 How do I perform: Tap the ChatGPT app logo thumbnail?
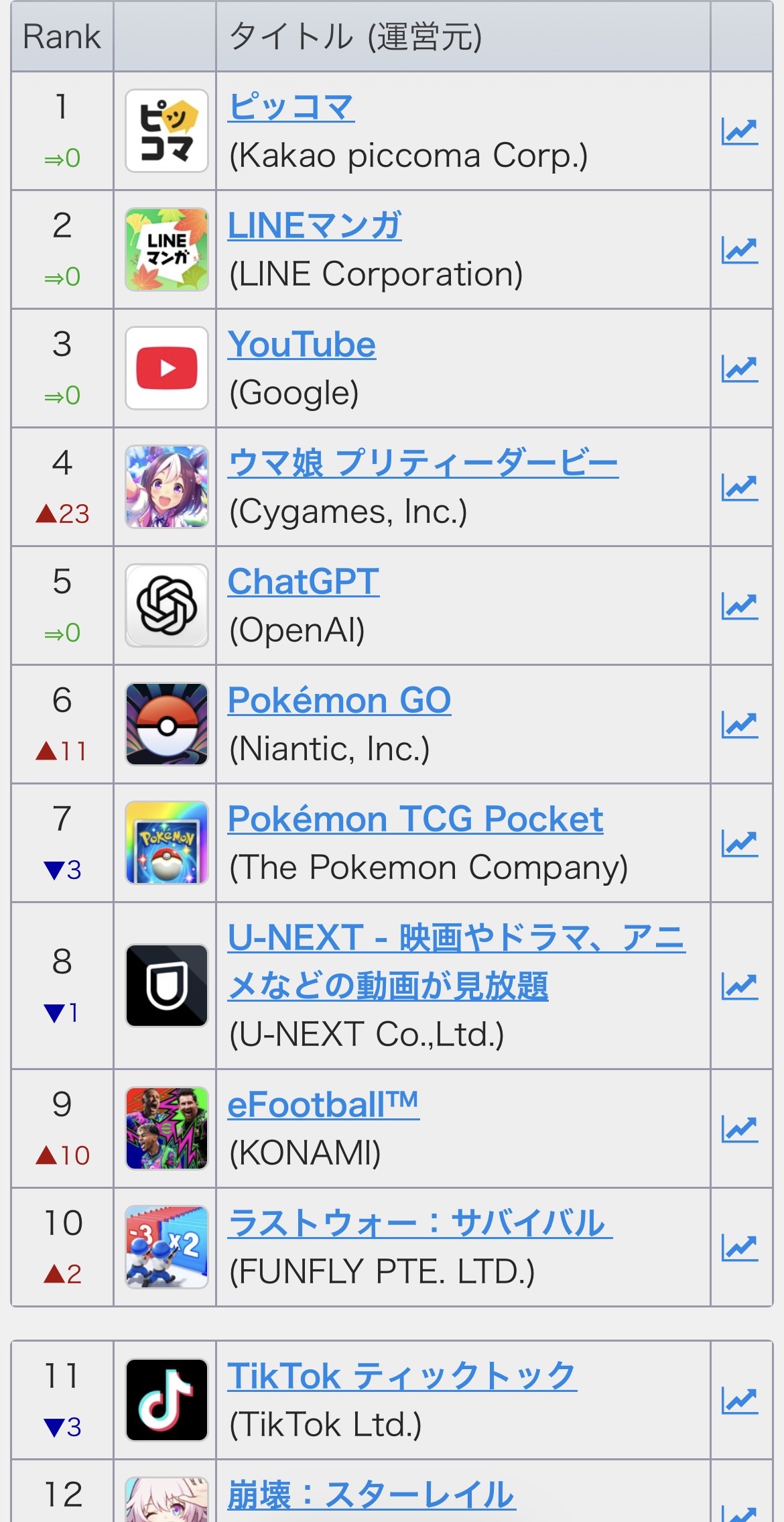pyautogui.click(x=167, y=606)
